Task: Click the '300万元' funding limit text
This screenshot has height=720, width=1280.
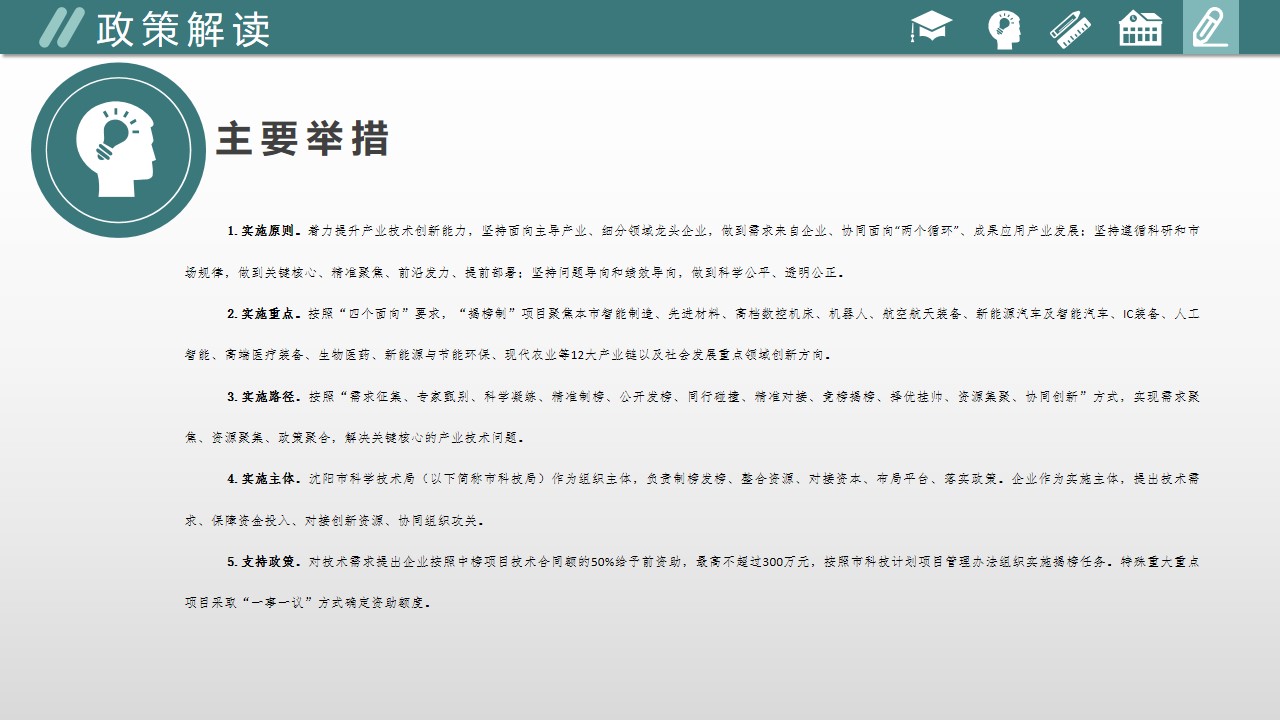Action: click(786, 562)
